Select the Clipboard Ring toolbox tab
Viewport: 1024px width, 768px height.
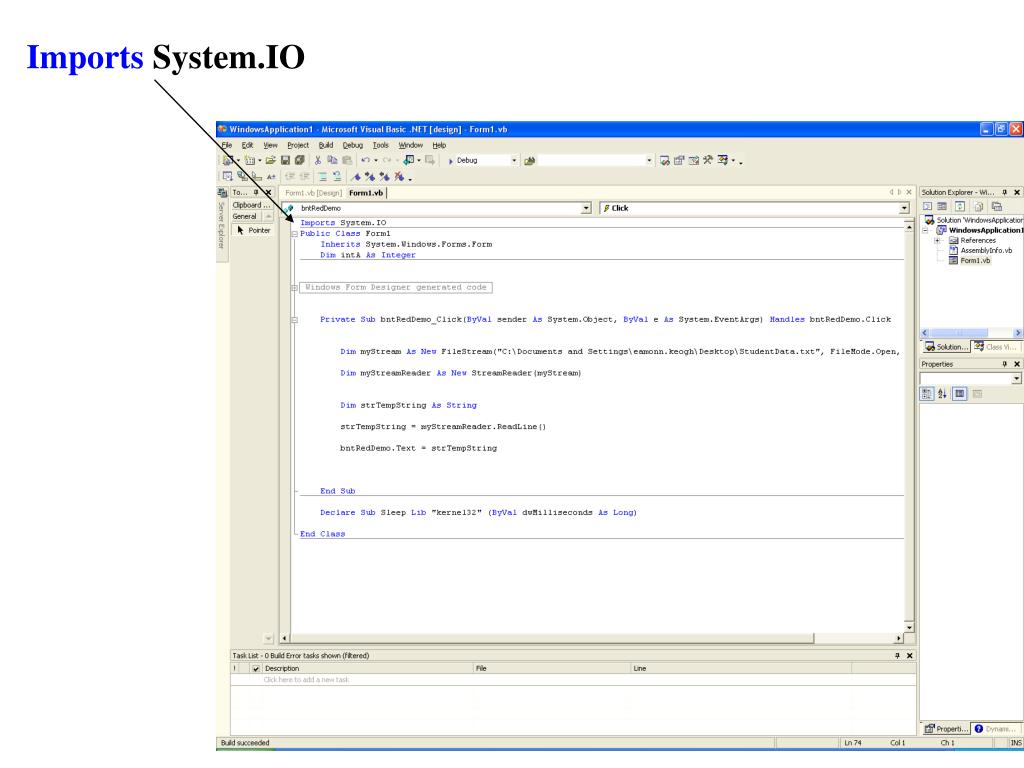252,205
